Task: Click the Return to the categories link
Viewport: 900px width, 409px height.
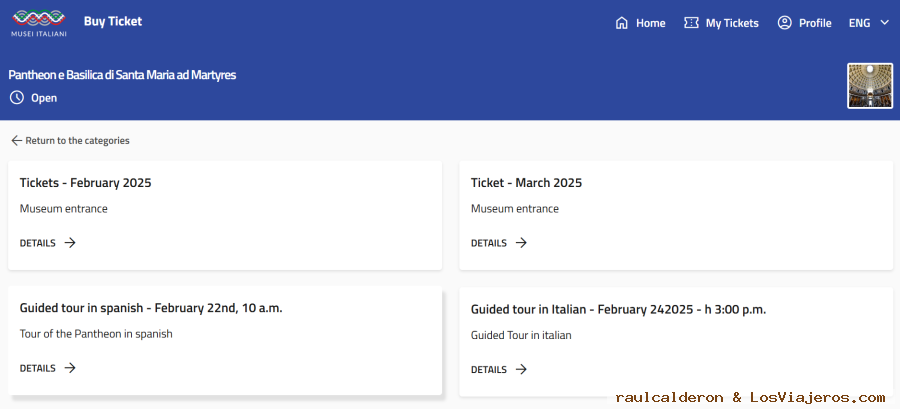Action: pos(70,141)
